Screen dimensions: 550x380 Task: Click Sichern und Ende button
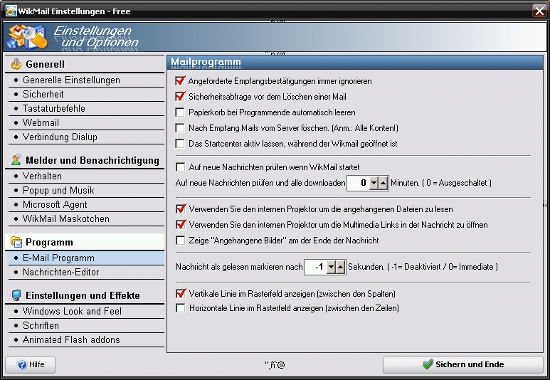(463, 365)
